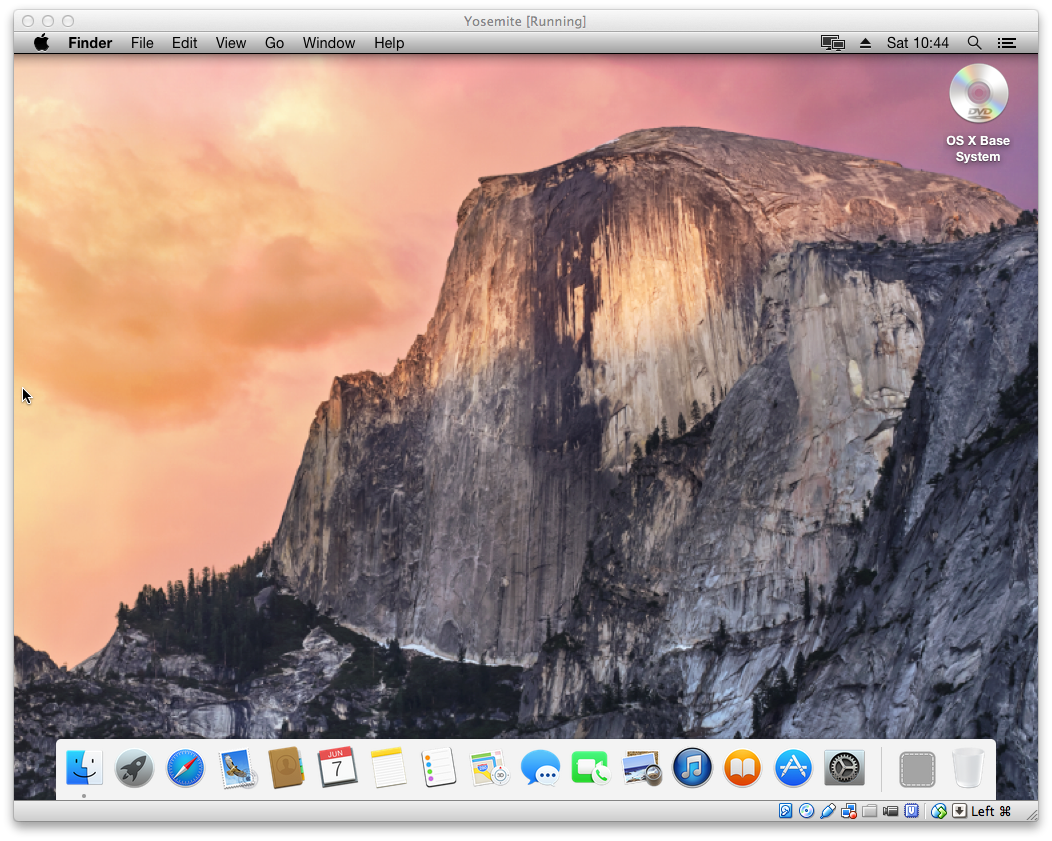This screenshot has height=841, width=1052.
Task: Open the App Store
Action: click(x=793, y=768)
